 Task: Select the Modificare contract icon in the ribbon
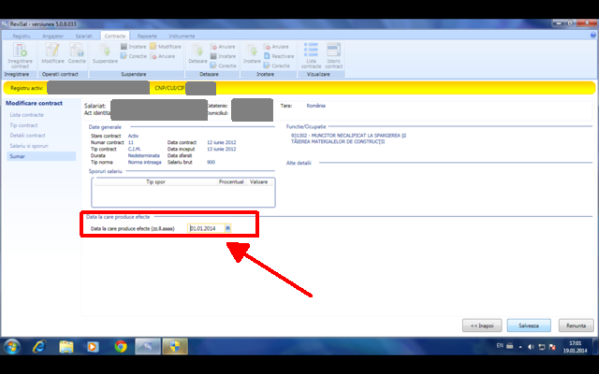click(52, 54)
